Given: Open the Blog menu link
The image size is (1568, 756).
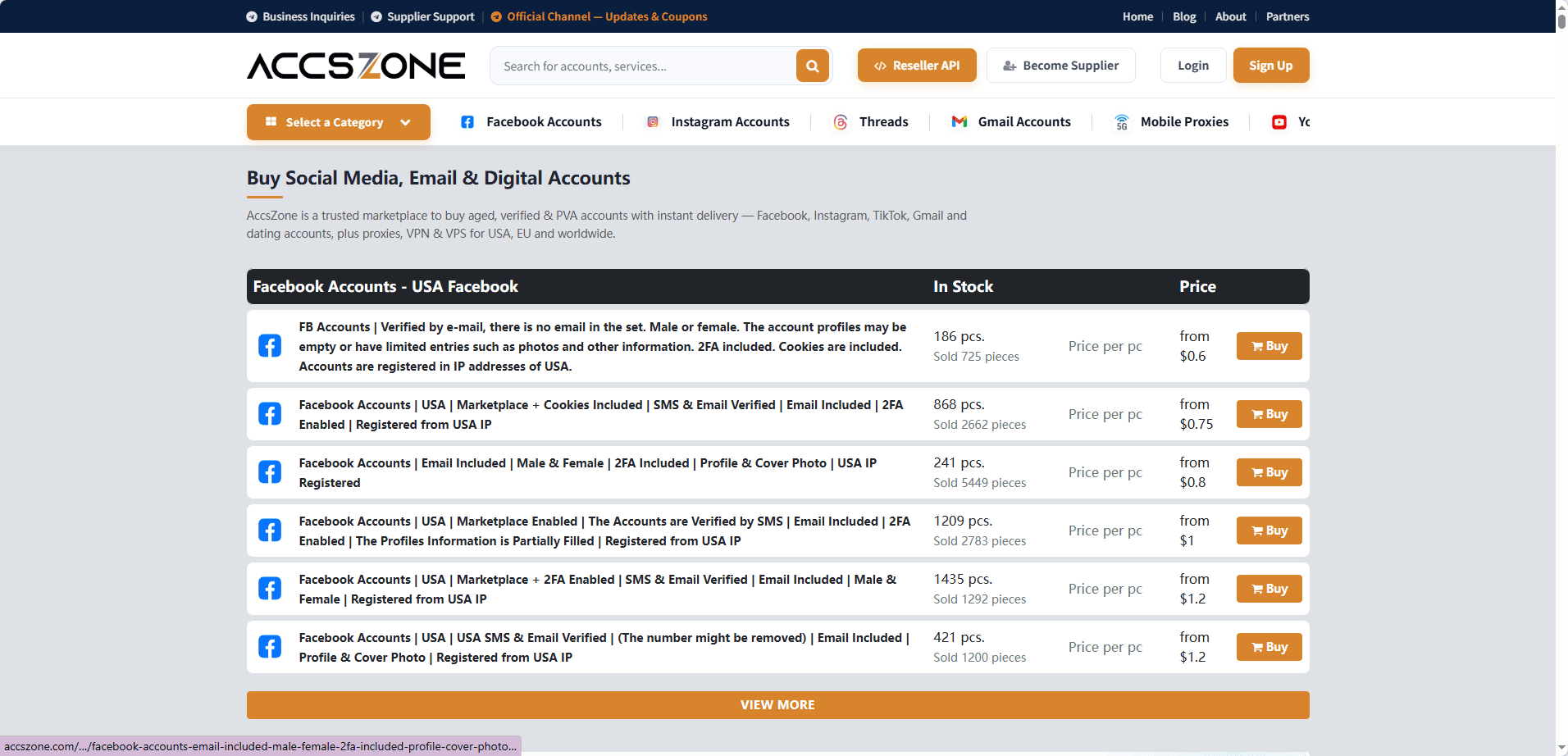Looking at the screenshot, I should (x=1184, y=16).
